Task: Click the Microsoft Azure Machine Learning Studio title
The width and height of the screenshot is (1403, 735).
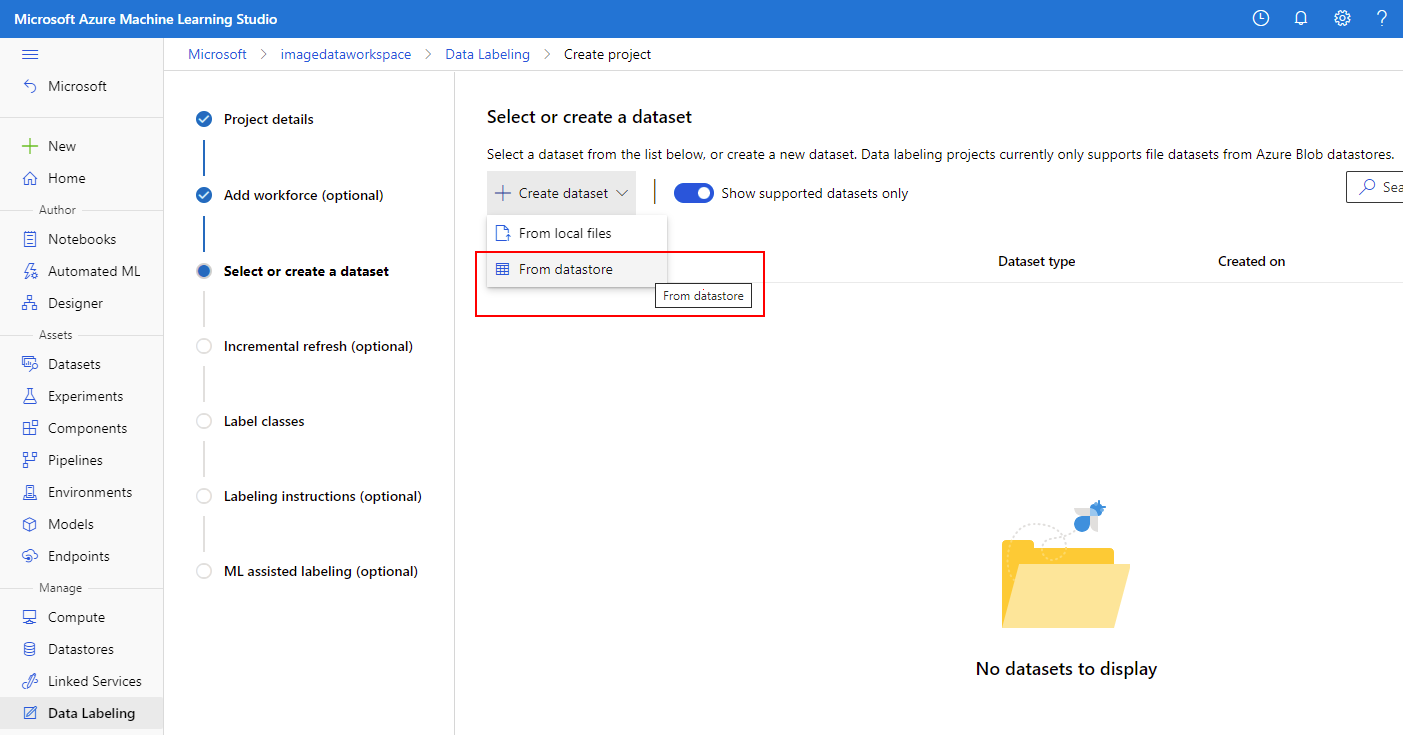Action: coord(146,19)
